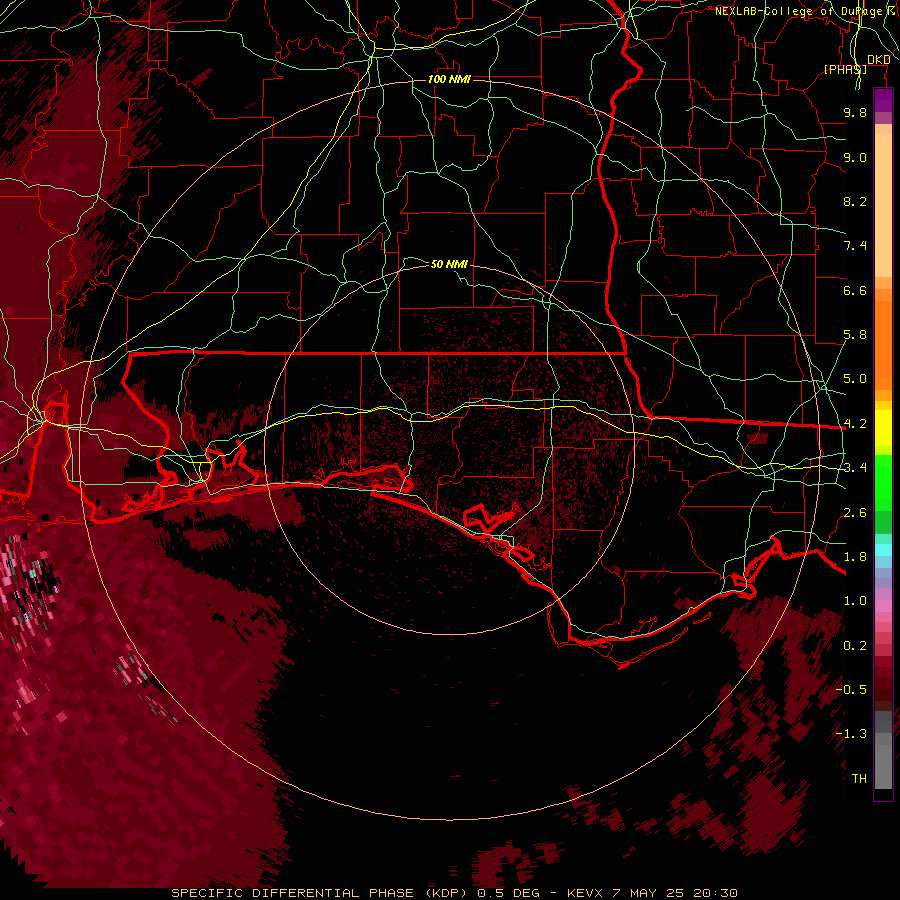Screen dimensions: 900x900
Task: Click the 0.2 scale value
Action: [855, 646]
